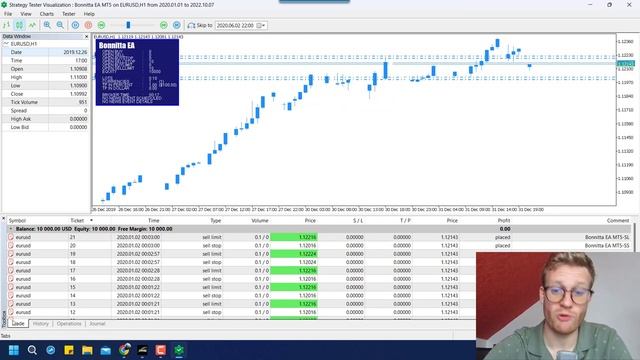The height and width of the screenshot is (360, 640).
Task: Switch to line chart type
Action: coord(32,25)
